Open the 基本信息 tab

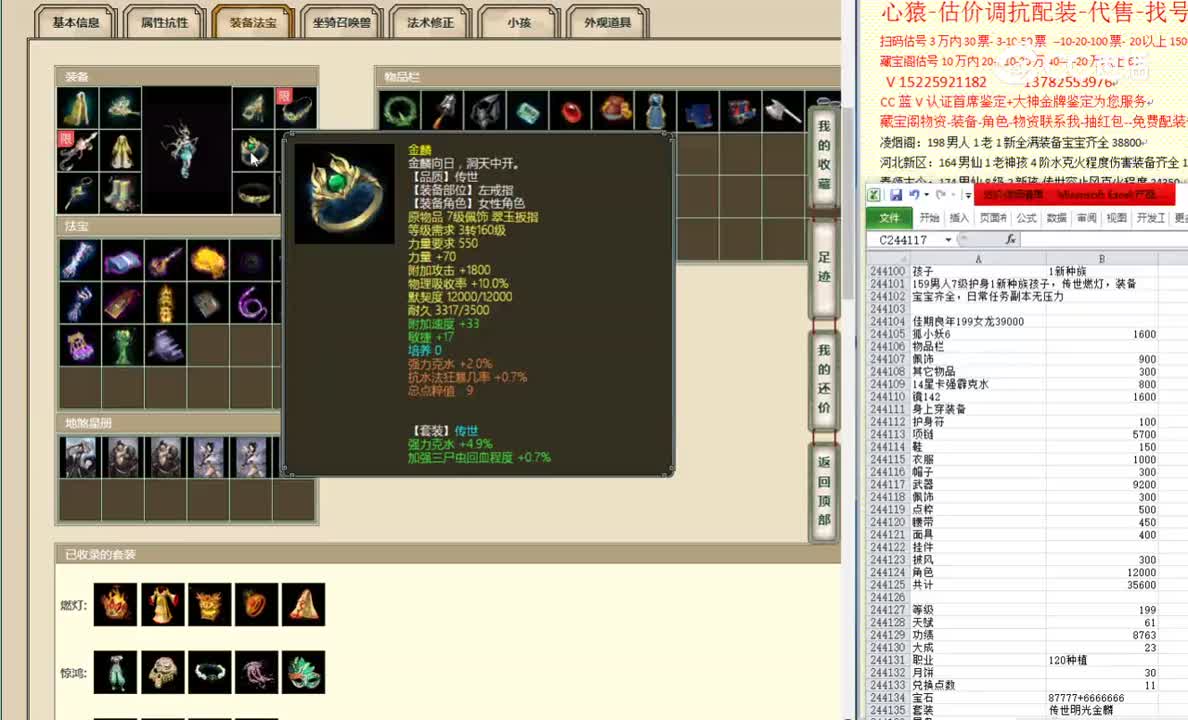(76, 22)
